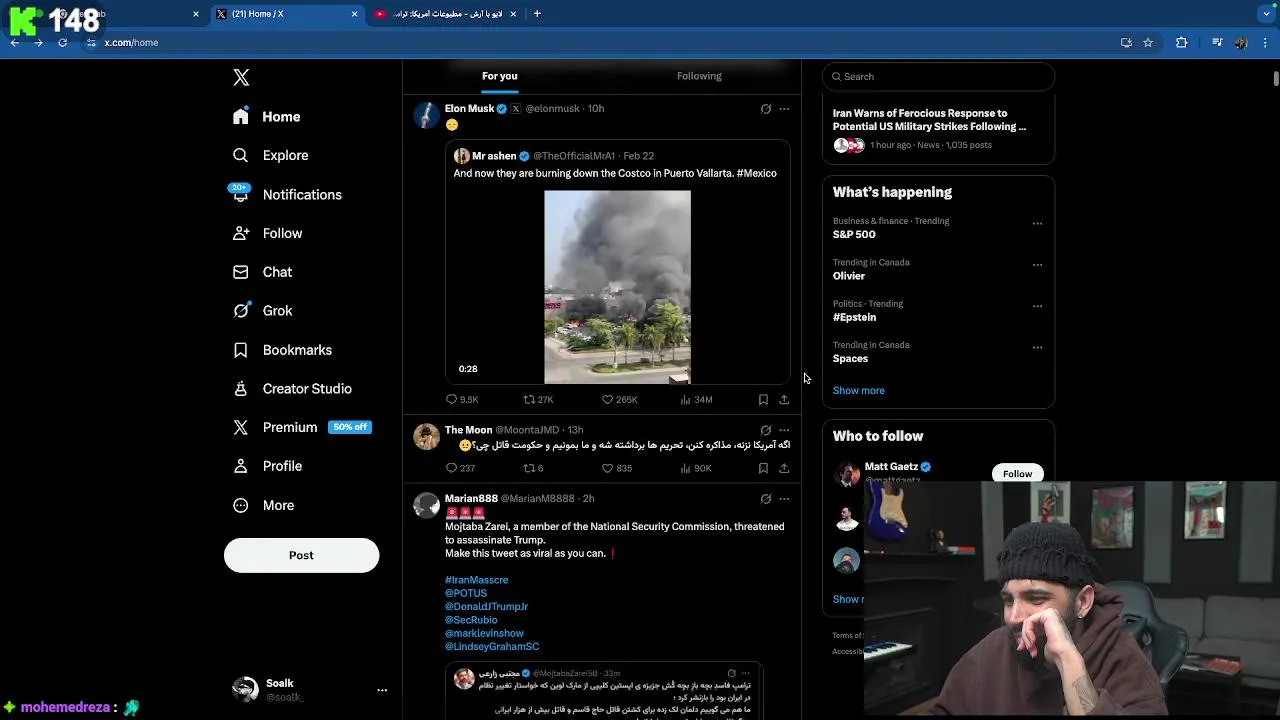Click the blue Post button
Image resolution: width=1280 pixels, height=720 pixels.
[301, 555]
